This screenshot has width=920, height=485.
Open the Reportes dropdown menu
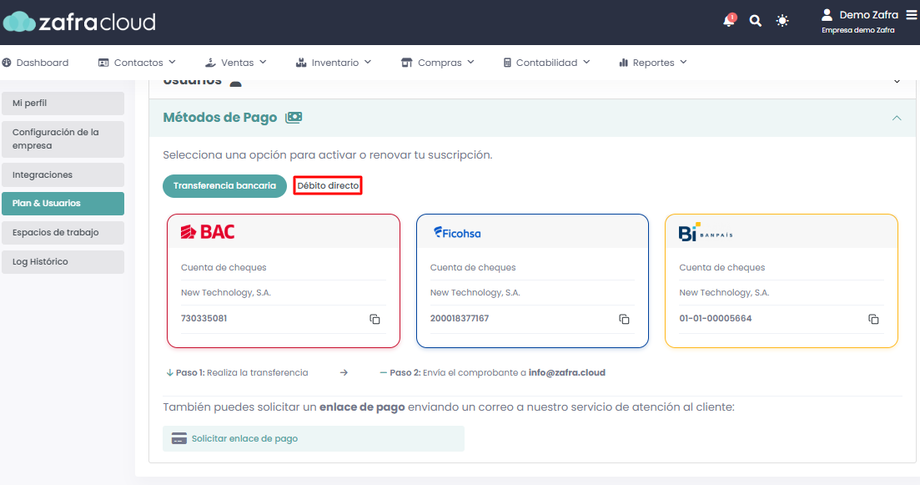tap(652, 63)
